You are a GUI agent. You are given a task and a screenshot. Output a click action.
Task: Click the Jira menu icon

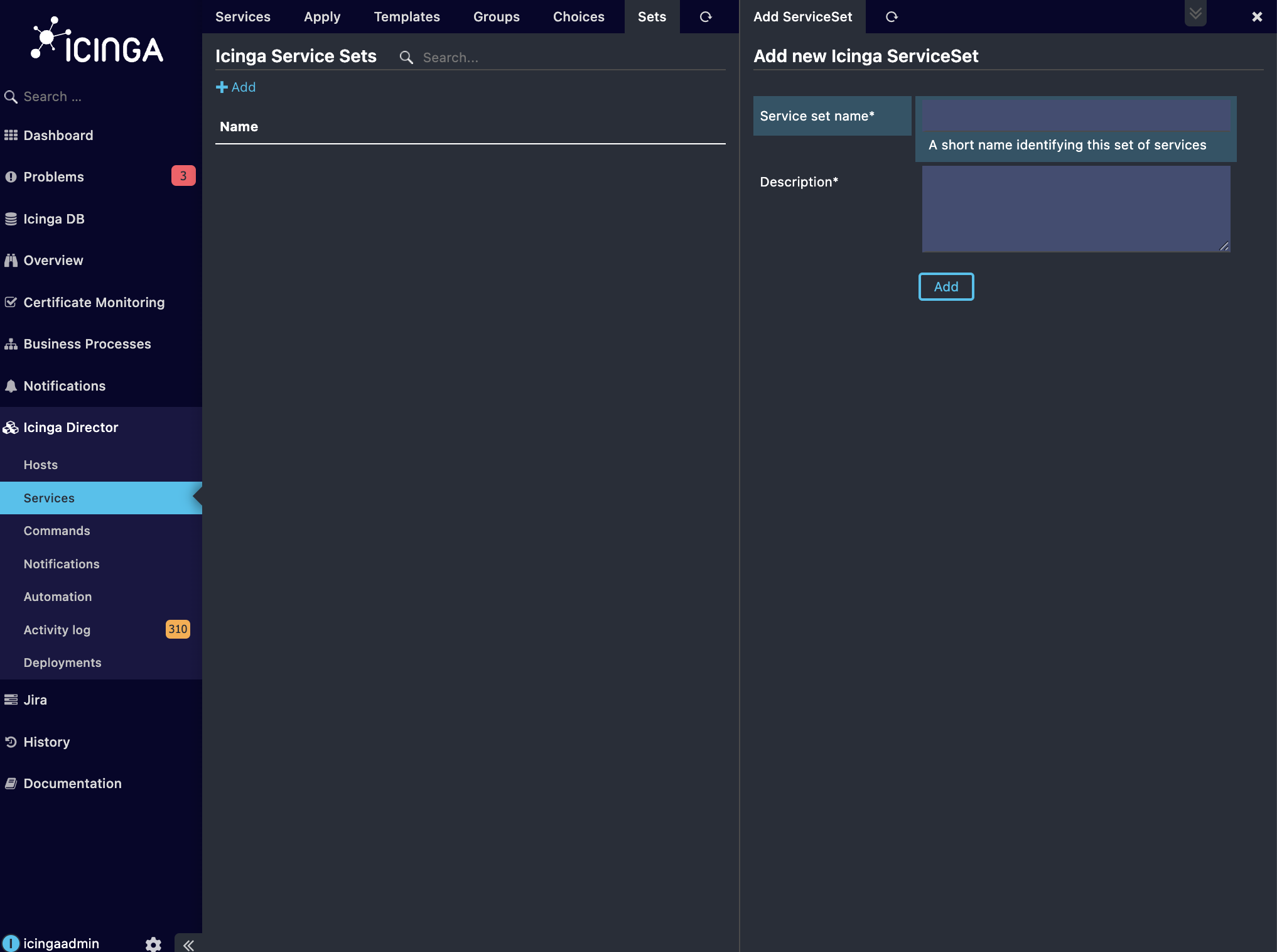point(11,700)
